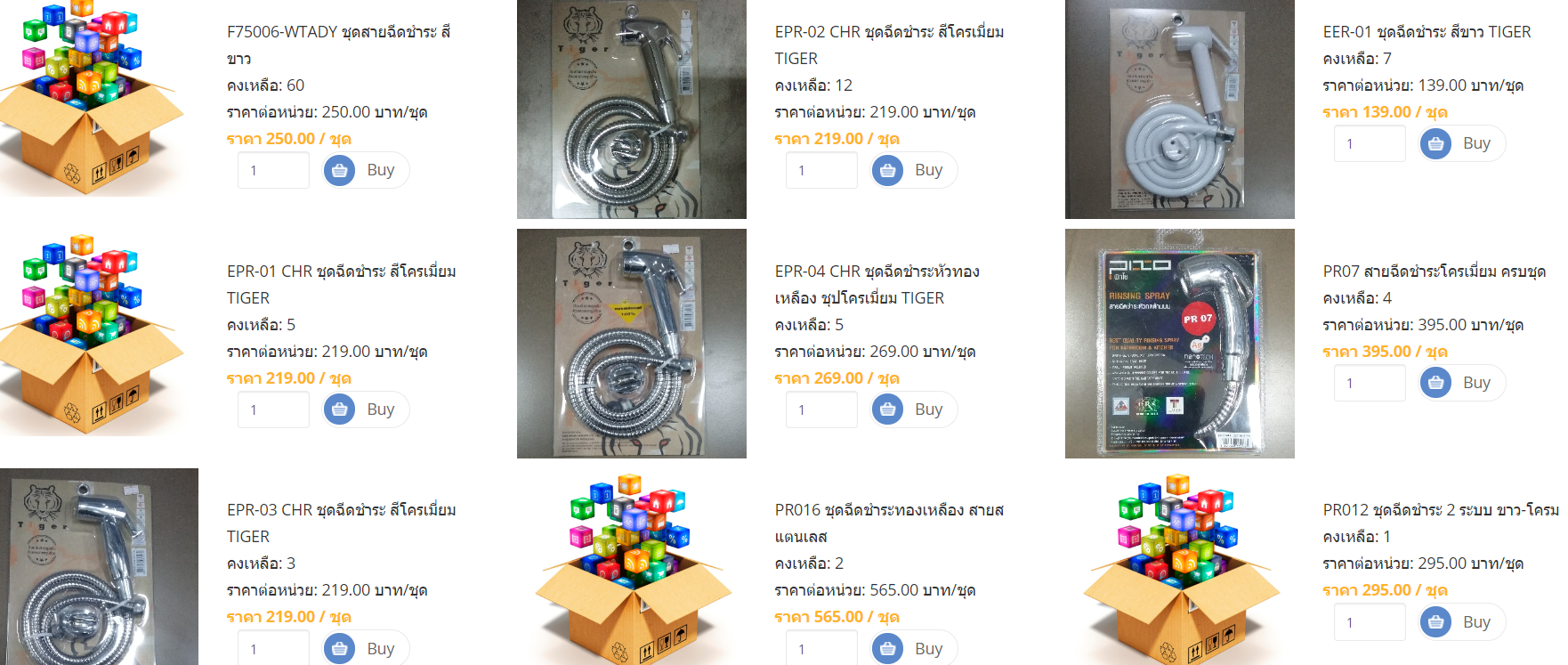Open PR07 rinsing spray package photo
The width and height of the screenshot is (1568, 665).
click(x=1180, y=344)
